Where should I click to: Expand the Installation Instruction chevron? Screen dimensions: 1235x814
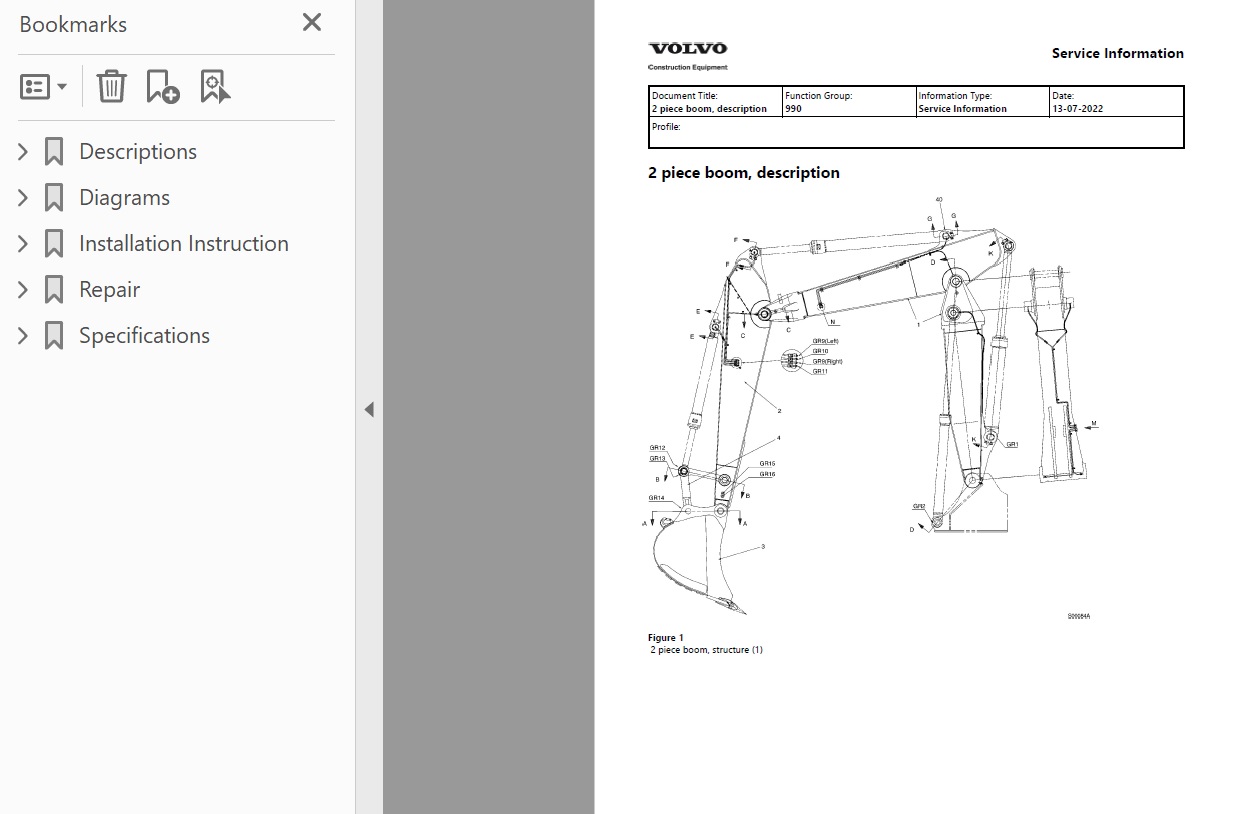(x=23, y=244)
